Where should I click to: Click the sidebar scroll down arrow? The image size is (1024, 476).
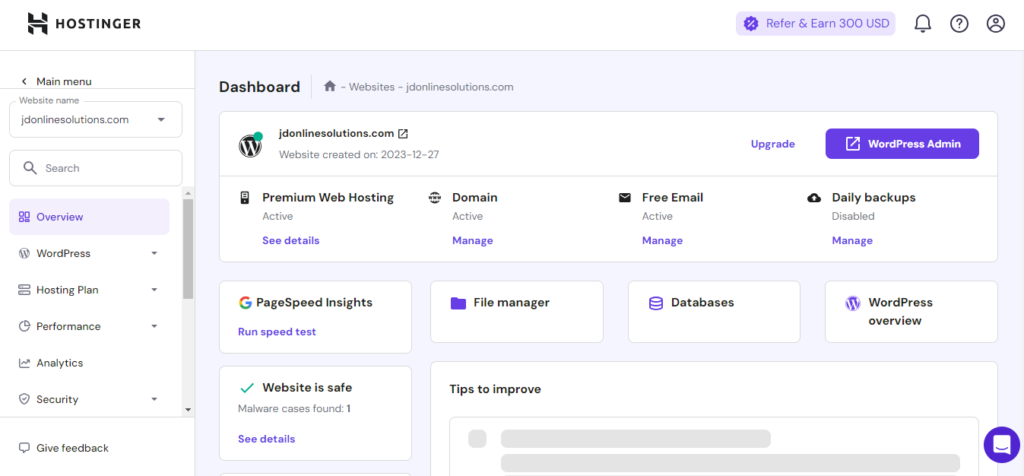188,410
